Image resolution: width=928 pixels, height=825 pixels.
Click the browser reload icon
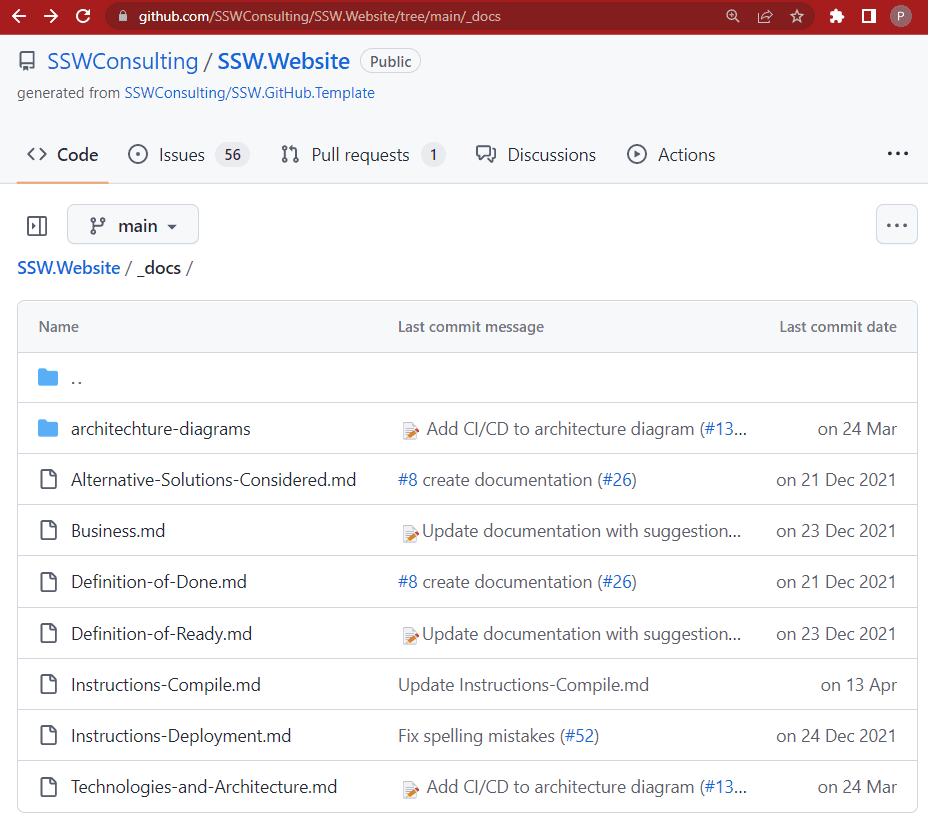[83, 16]
